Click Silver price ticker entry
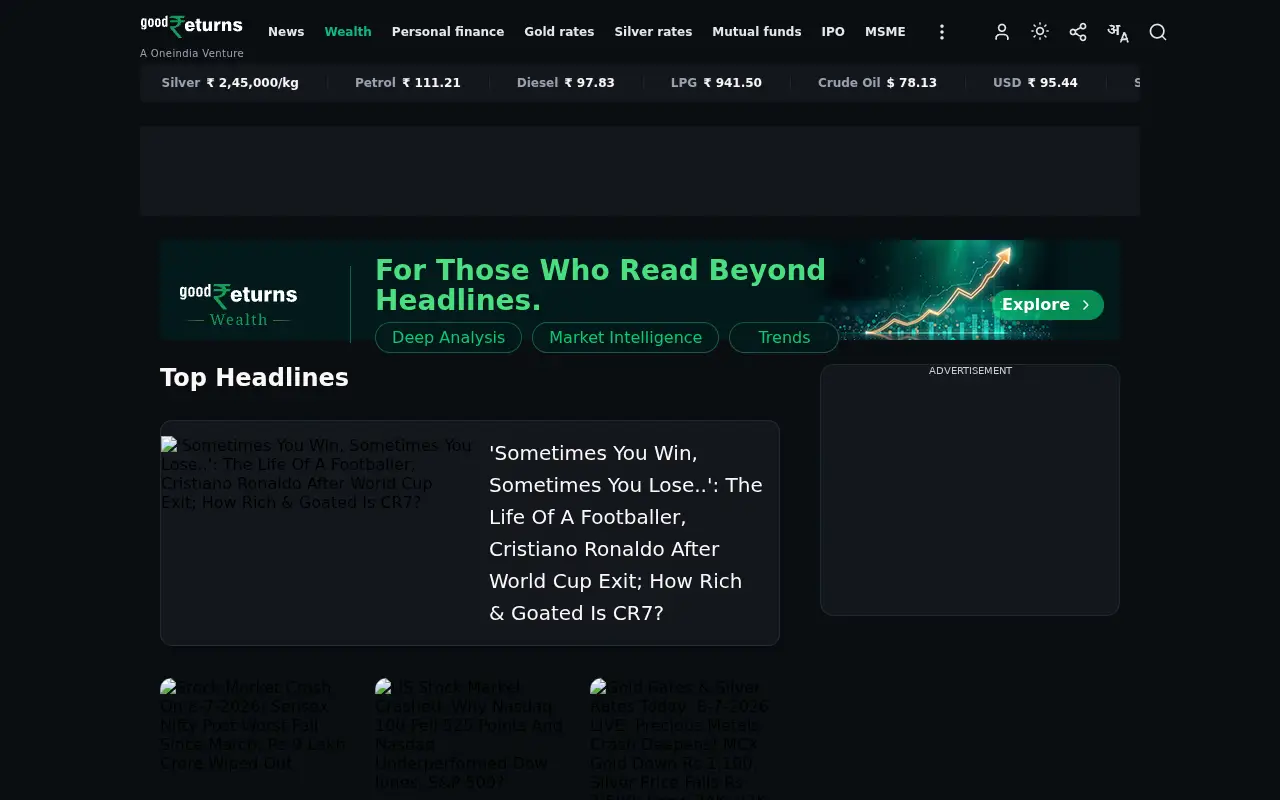The height and width of the screenshot is (800, 1280). pos(230,83)
